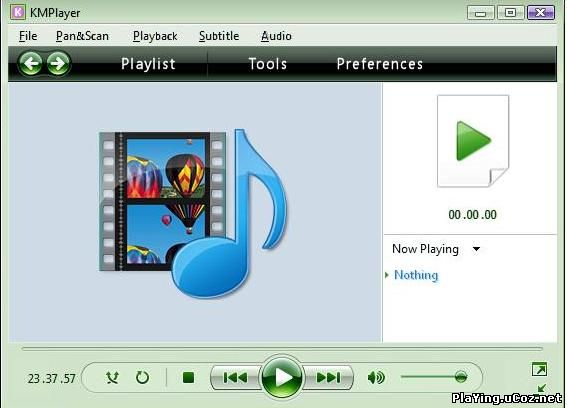Skip to the previous track
The width and height of the screenshot is (567, 408).
pyautogui.click(x=236, y=378)
